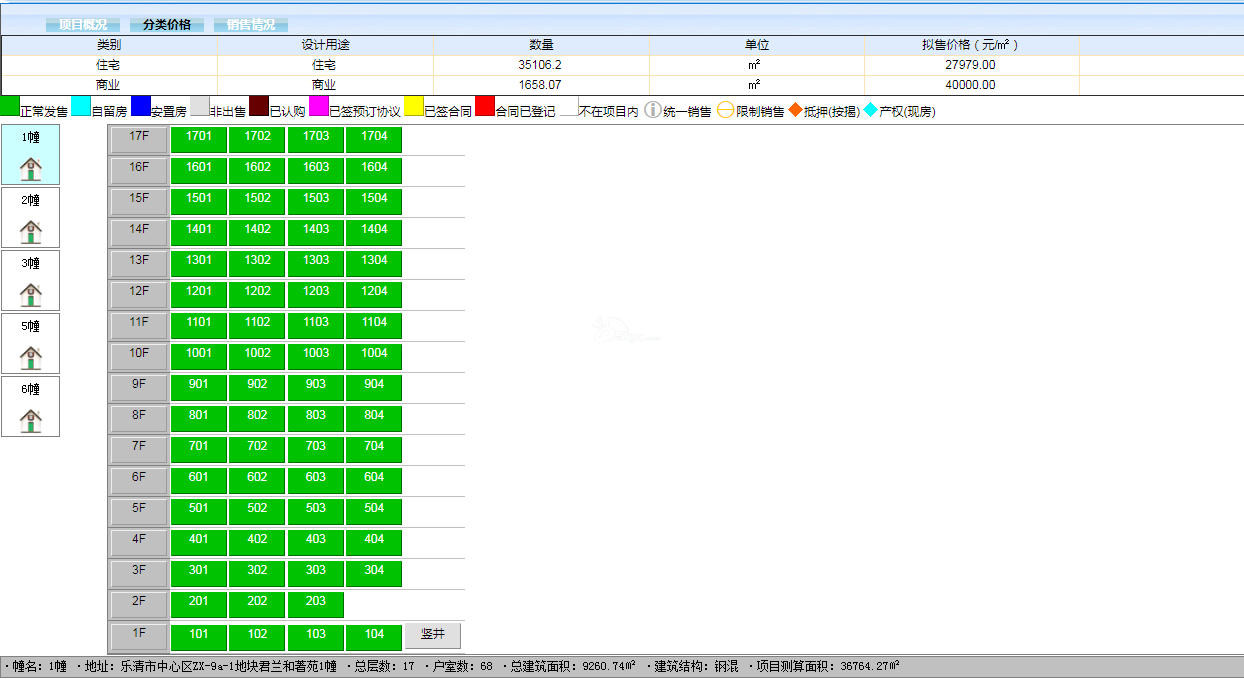The image size is (1244, 679).
Task: Click the magenta 已签预订协议 legend swatch
Action: click(x=319, y=106)
